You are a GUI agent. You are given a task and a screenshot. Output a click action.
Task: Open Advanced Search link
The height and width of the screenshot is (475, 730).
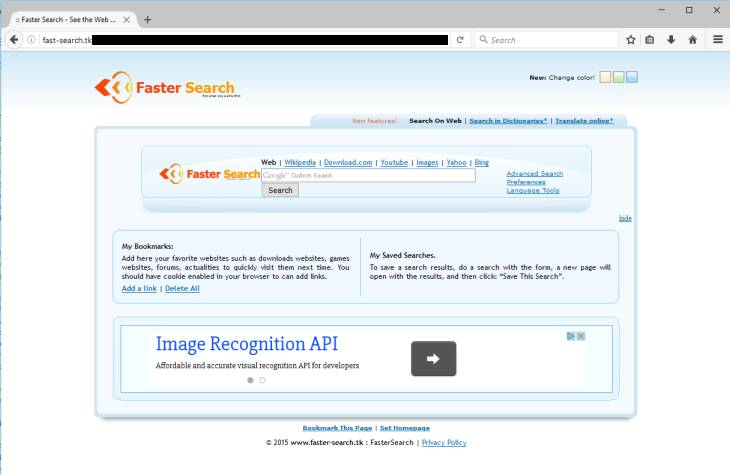click(x=534, y=174)
